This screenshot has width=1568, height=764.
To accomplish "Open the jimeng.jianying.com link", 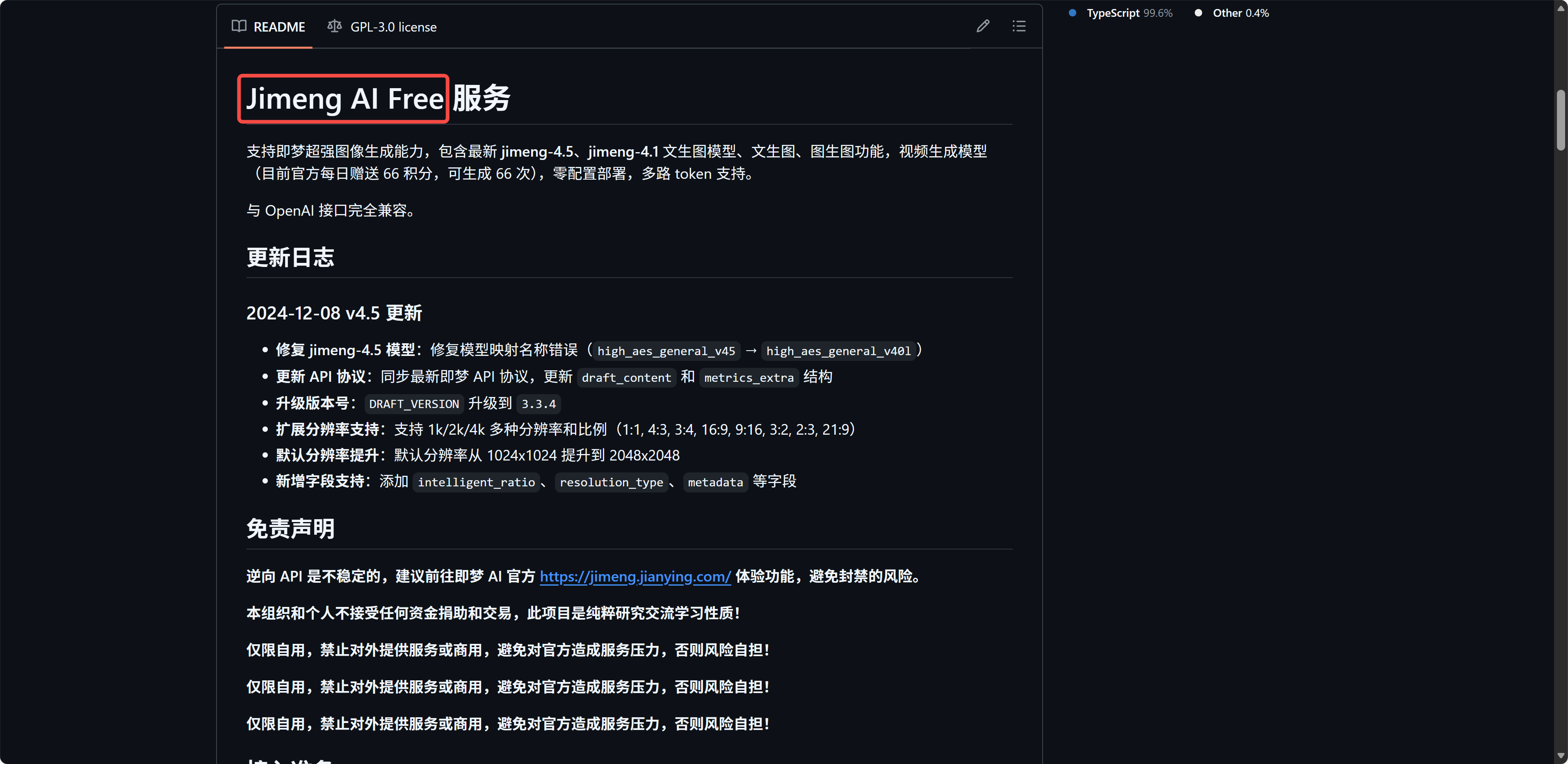I will coord(635,576).
